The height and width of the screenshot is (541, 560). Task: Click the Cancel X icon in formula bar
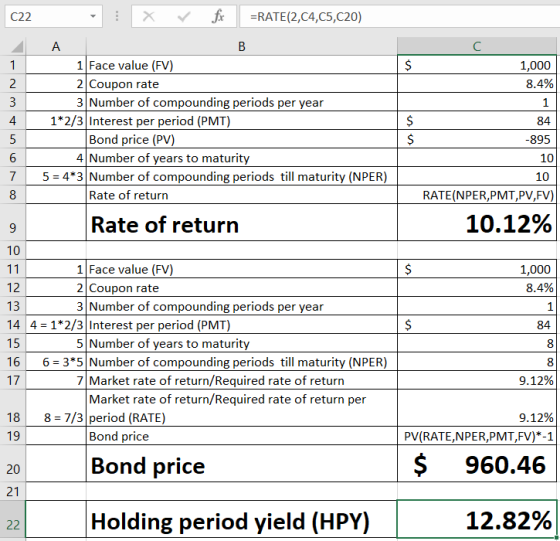pos(149,16)
